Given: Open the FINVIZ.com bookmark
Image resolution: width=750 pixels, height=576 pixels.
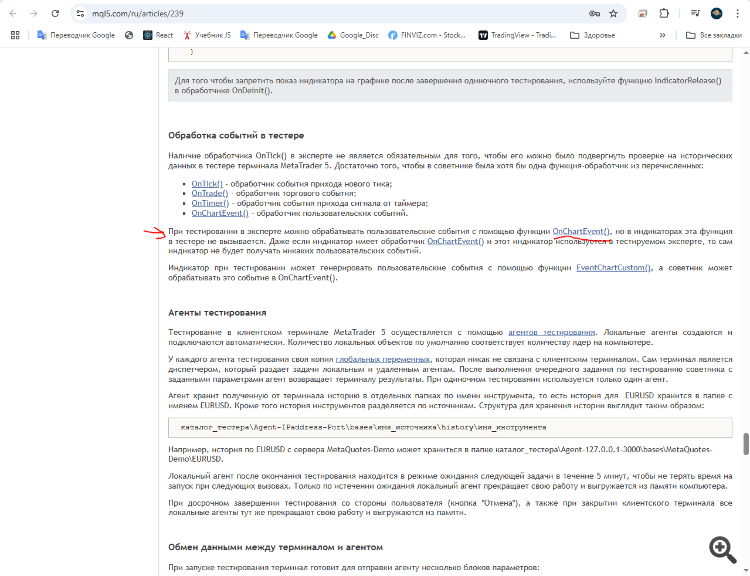Looking at the screenshot, I should 427,35.
